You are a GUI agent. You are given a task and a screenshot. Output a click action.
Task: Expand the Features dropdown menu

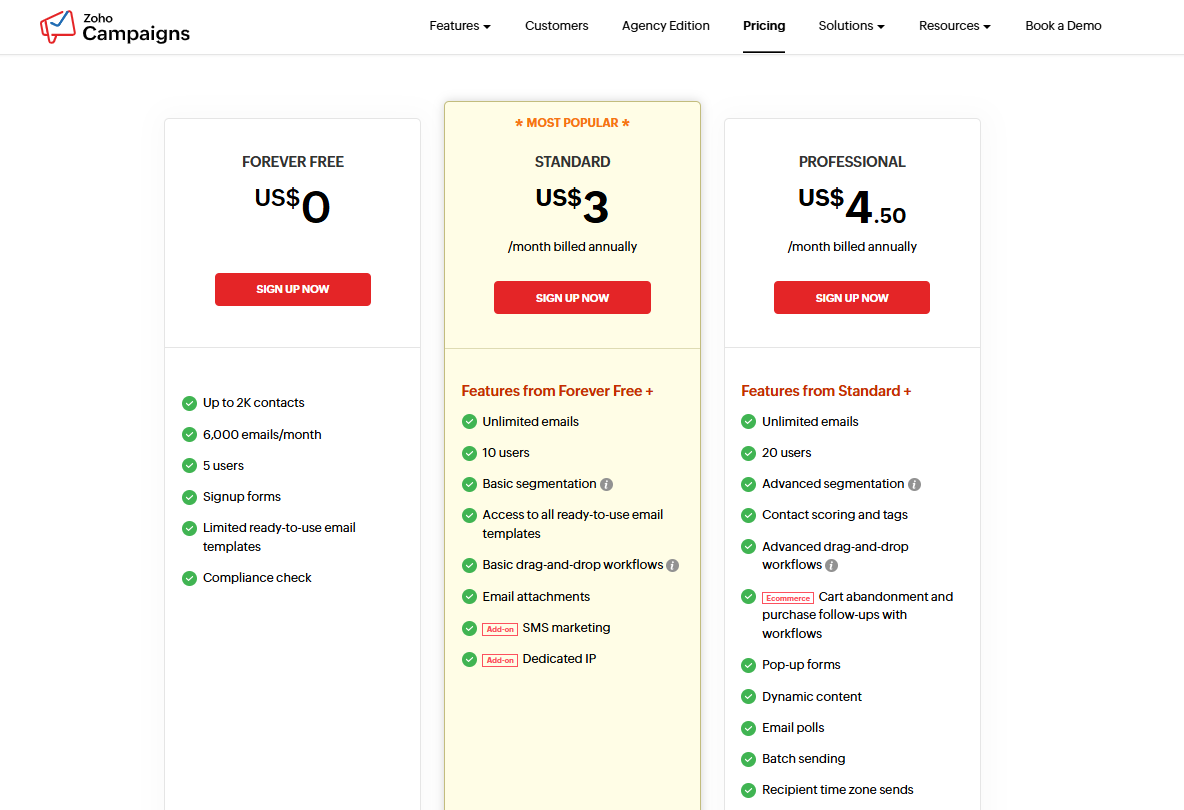pyautogui.click(x=460, y=26)
